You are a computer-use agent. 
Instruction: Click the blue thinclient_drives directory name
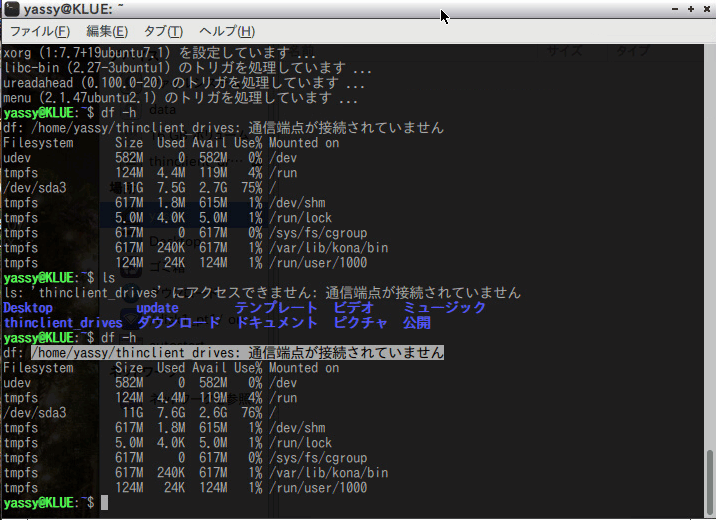[63, 323]
